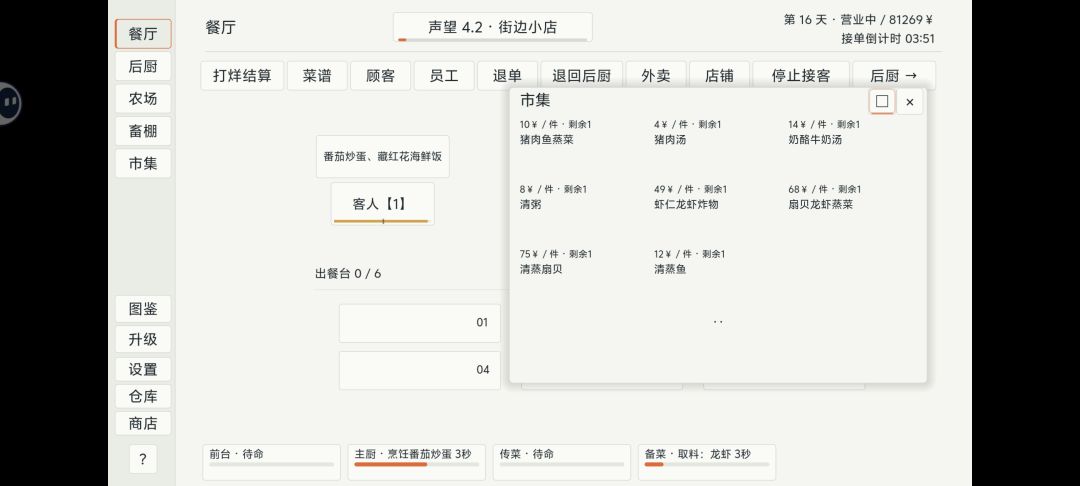Tap the floating assistant bubble on left edge
The width and height of the screenshot is (1080, 486).
coord(7,103)
